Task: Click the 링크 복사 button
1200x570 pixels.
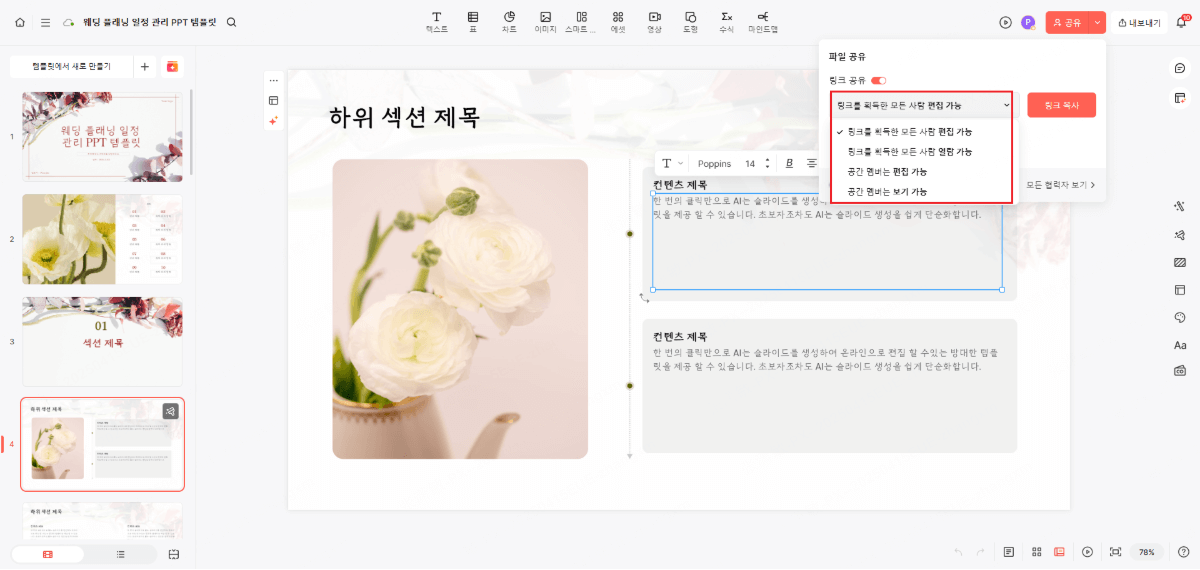Action: tap(1061, 105)
